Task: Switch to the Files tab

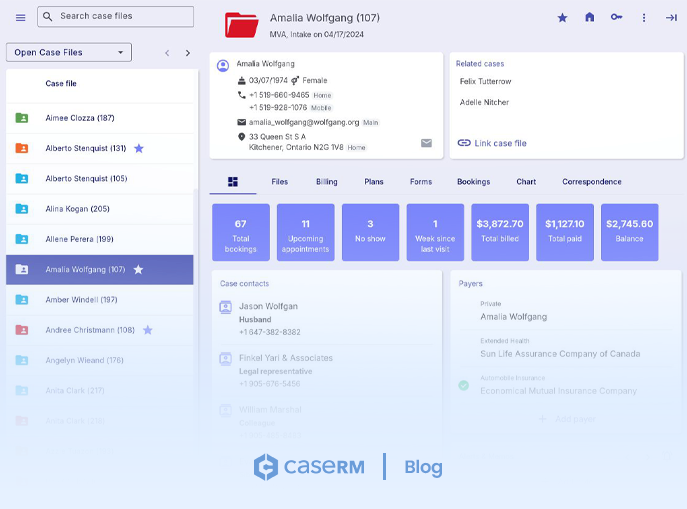Action: pyautogui.click(x=280, y=182)
